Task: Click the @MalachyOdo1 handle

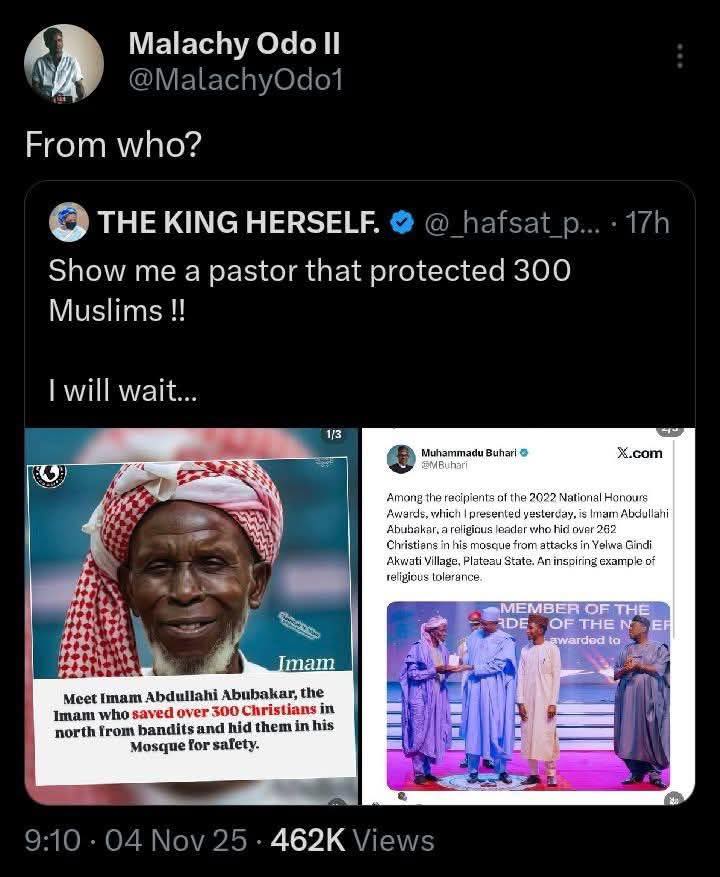Action: [x=236, y=80]
